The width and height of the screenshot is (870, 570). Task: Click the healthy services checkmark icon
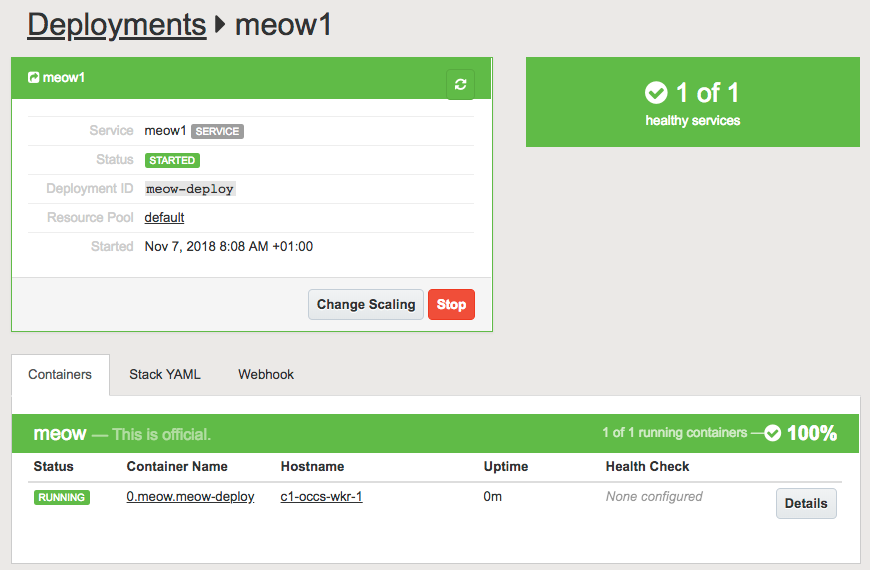[656, 93]
